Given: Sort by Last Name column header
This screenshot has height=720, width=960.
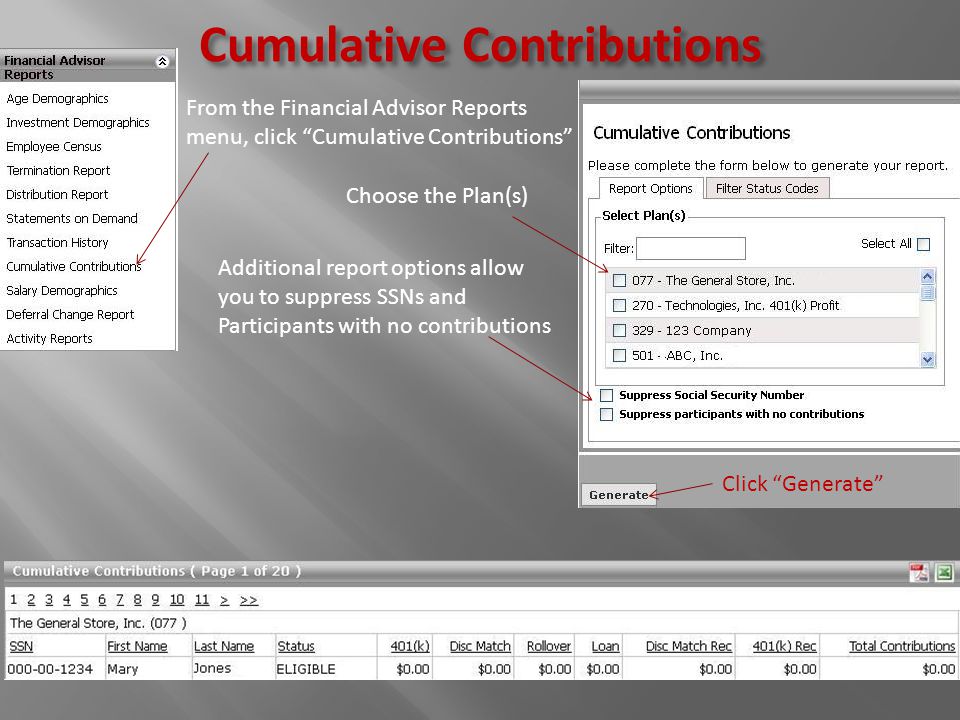Looking at the screenshot, I should [x=223, y=647].
